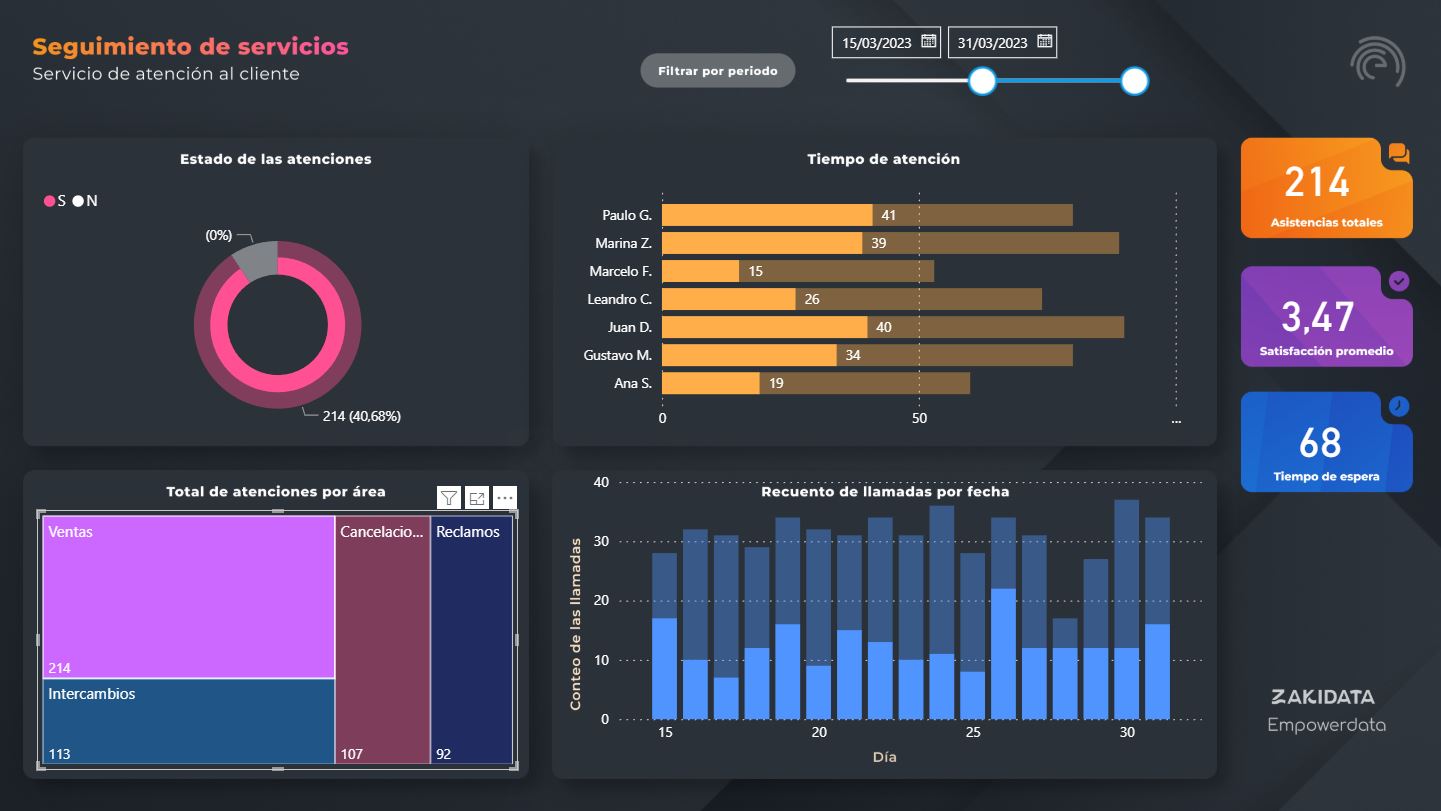Image resolution: width=1441 pixels, height=811 pixels.
Task: Click the end date field 31/03/2023
Action: click(992, 43)
